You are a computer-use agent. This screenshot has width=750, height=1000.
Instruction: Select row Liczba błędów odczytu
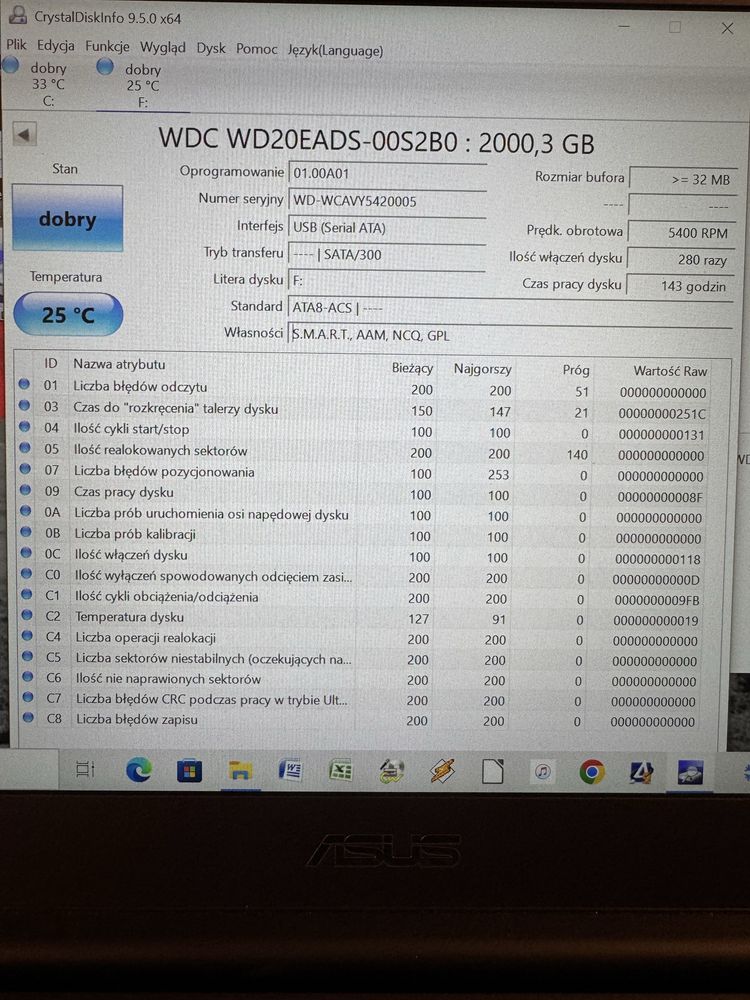[364, 388]
